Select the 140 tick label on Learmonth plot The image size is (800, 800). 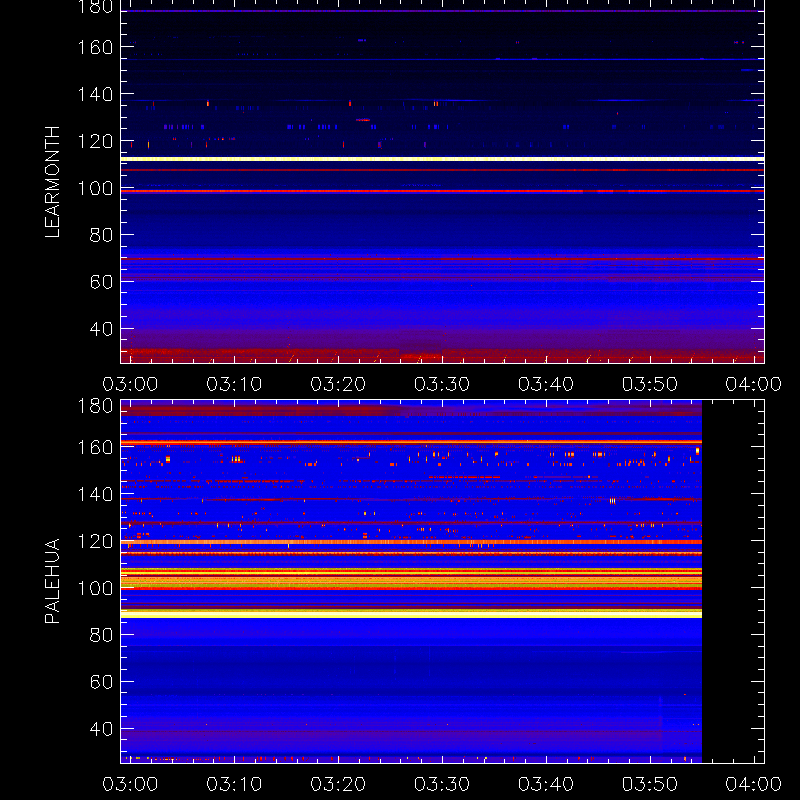pyautogui.click(x=95, y=94)
